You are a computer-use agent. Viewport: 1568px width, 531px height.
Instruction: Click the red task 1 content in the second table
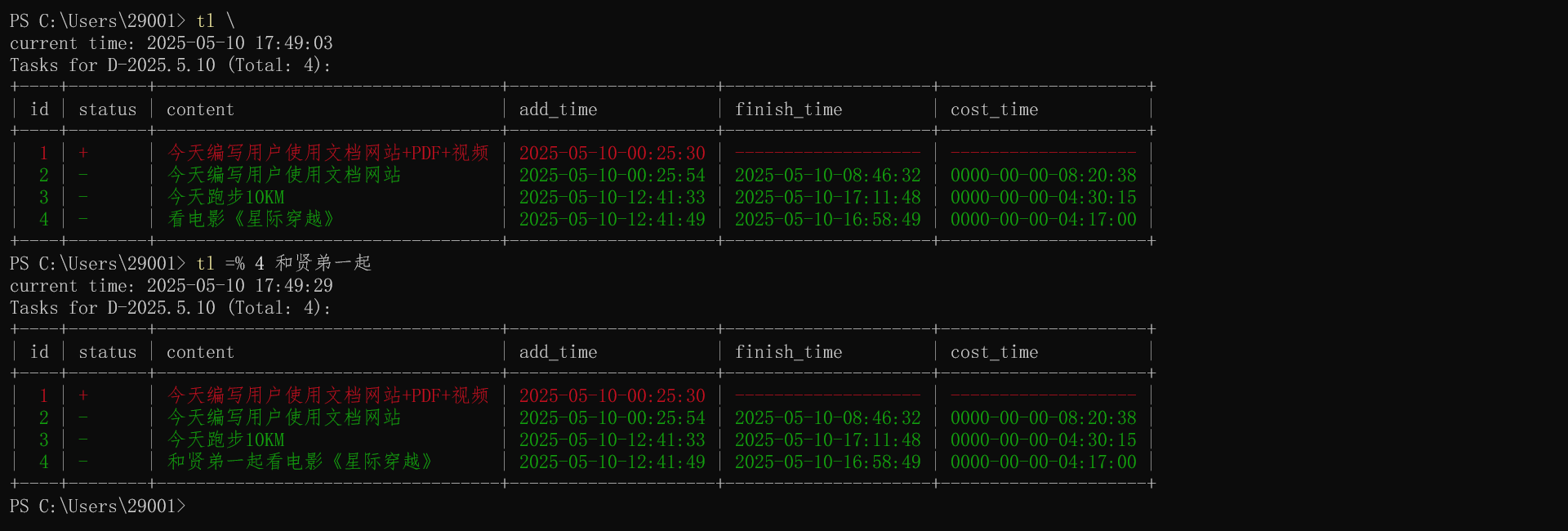[327, 395]
